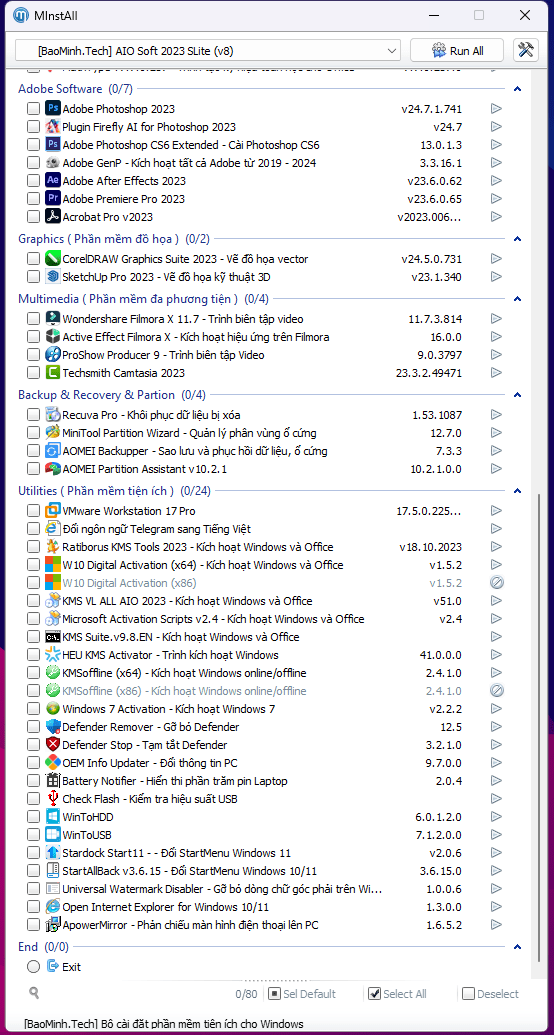Viewport: 554px width, 1035px height.
Task: Tick Universal Watermark Disabler checkbox
Action: click(33, 888)
